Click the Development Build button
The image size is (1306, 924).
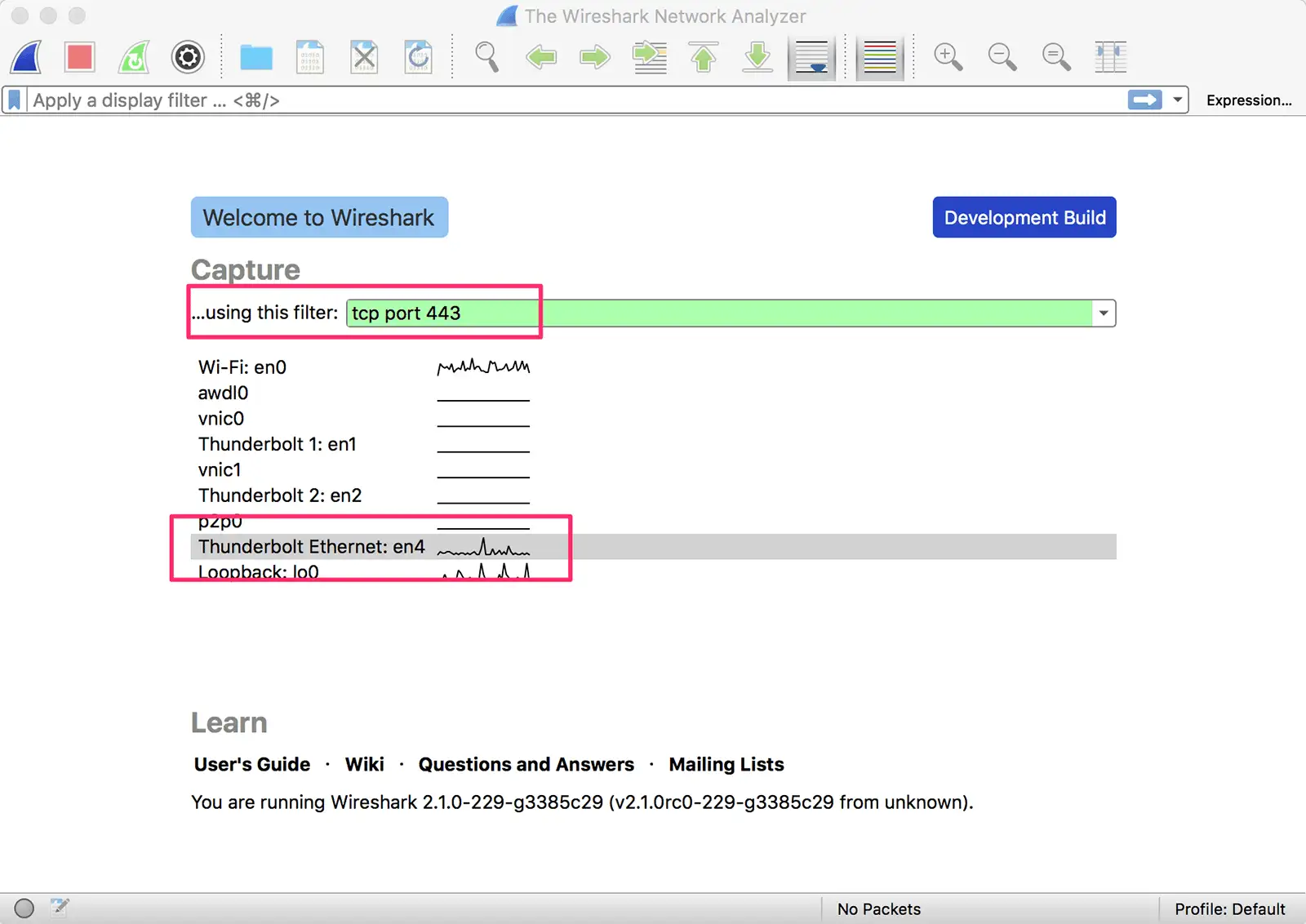pos(1024,217)
